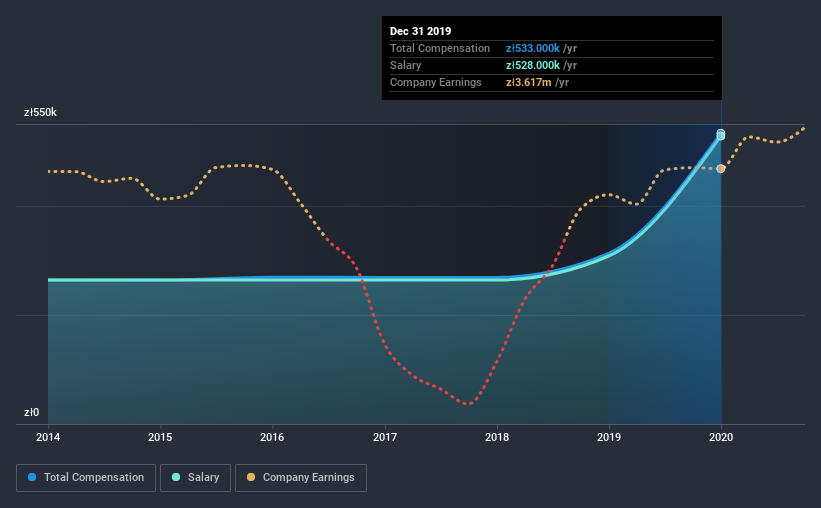Screen dimensions: 821x508
Task: Click the Total Compensation label in the tooltip
Action: click(440, 48)
